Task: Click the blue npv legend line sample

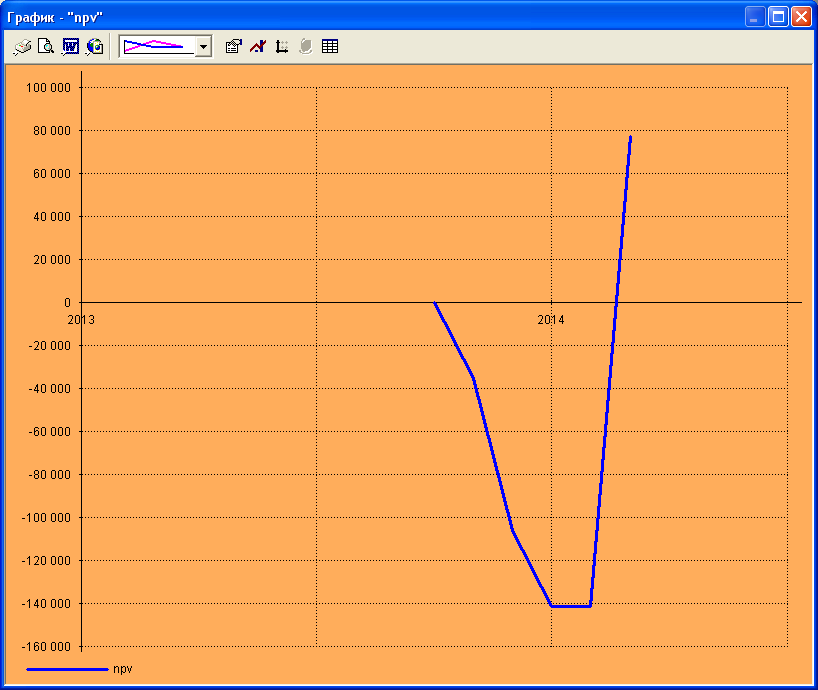Action: coord(67,669)
